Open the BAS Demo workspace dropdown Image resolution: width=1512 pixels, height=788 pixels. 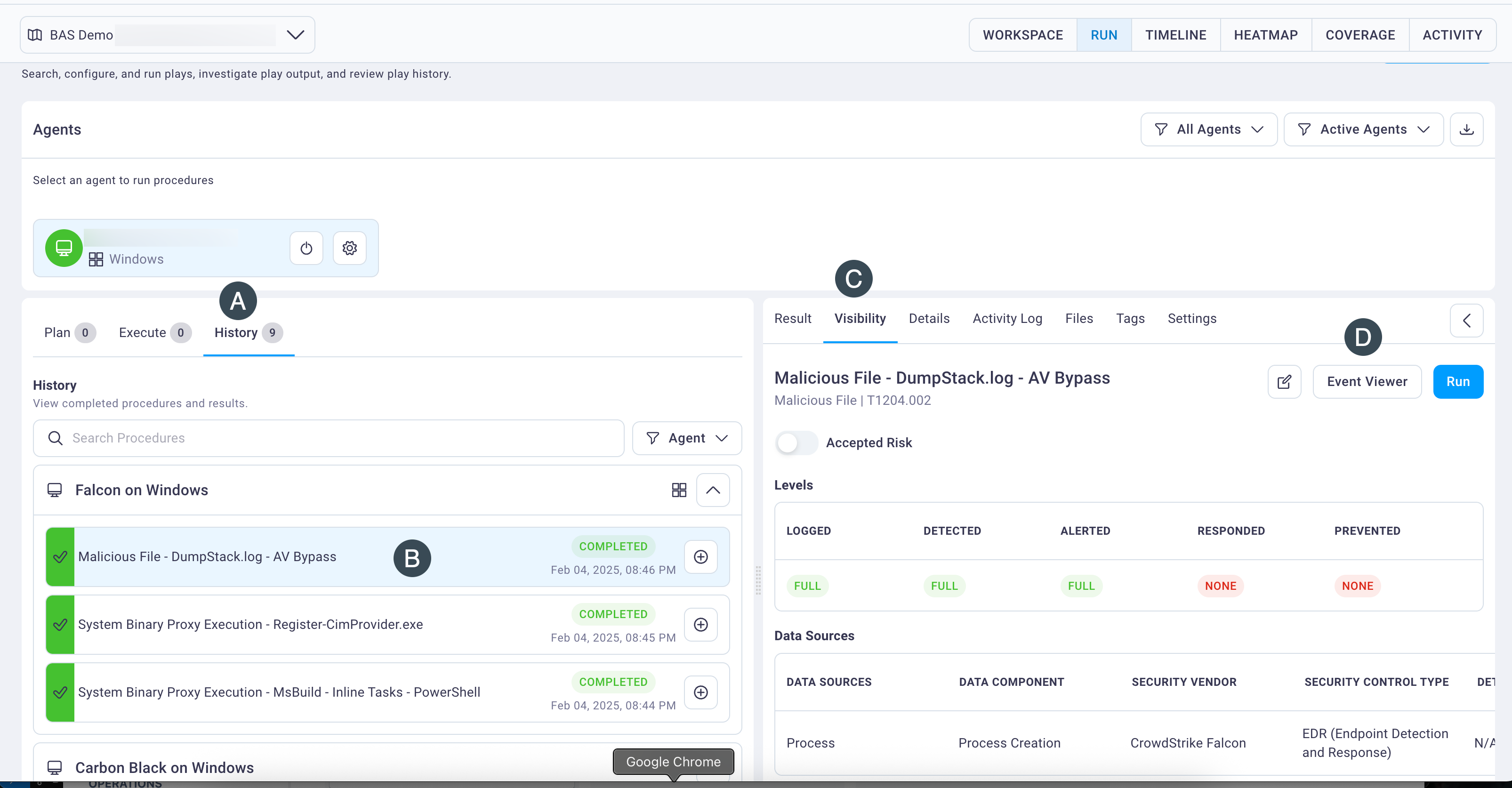click(167, 35)
